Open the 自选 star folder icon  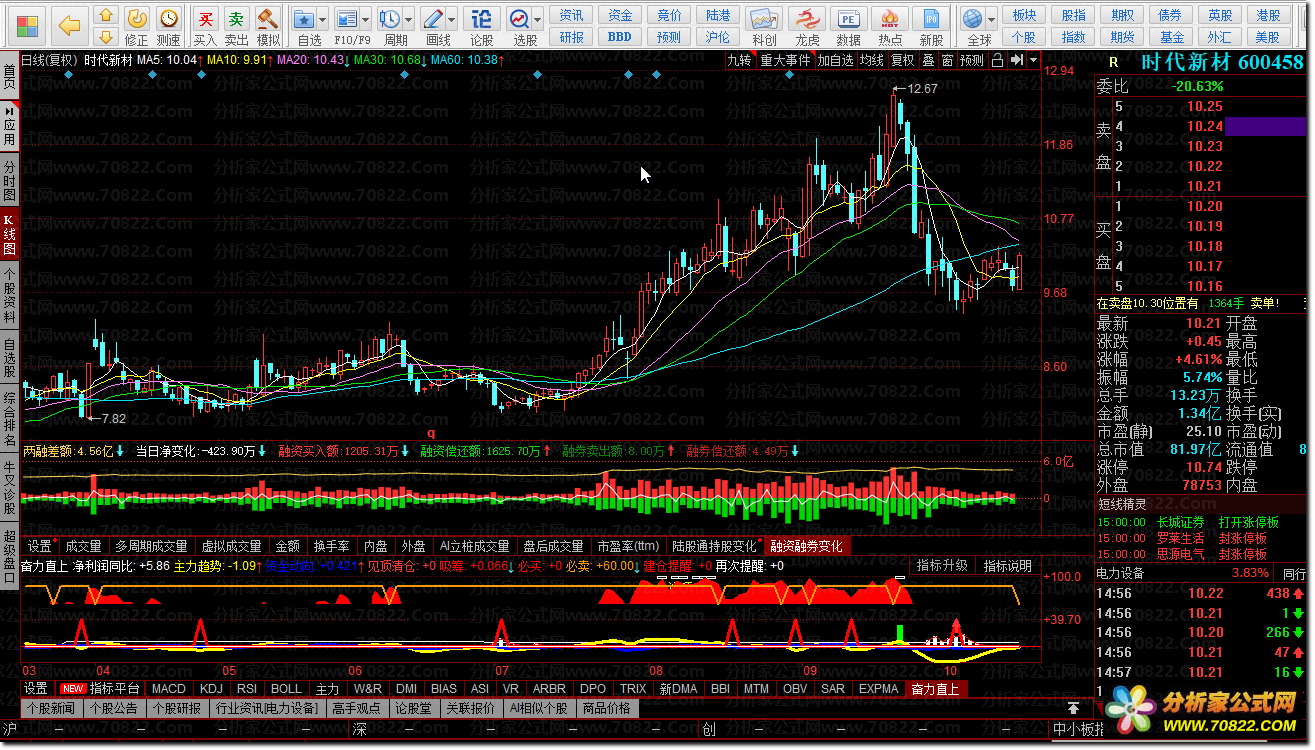305,18
